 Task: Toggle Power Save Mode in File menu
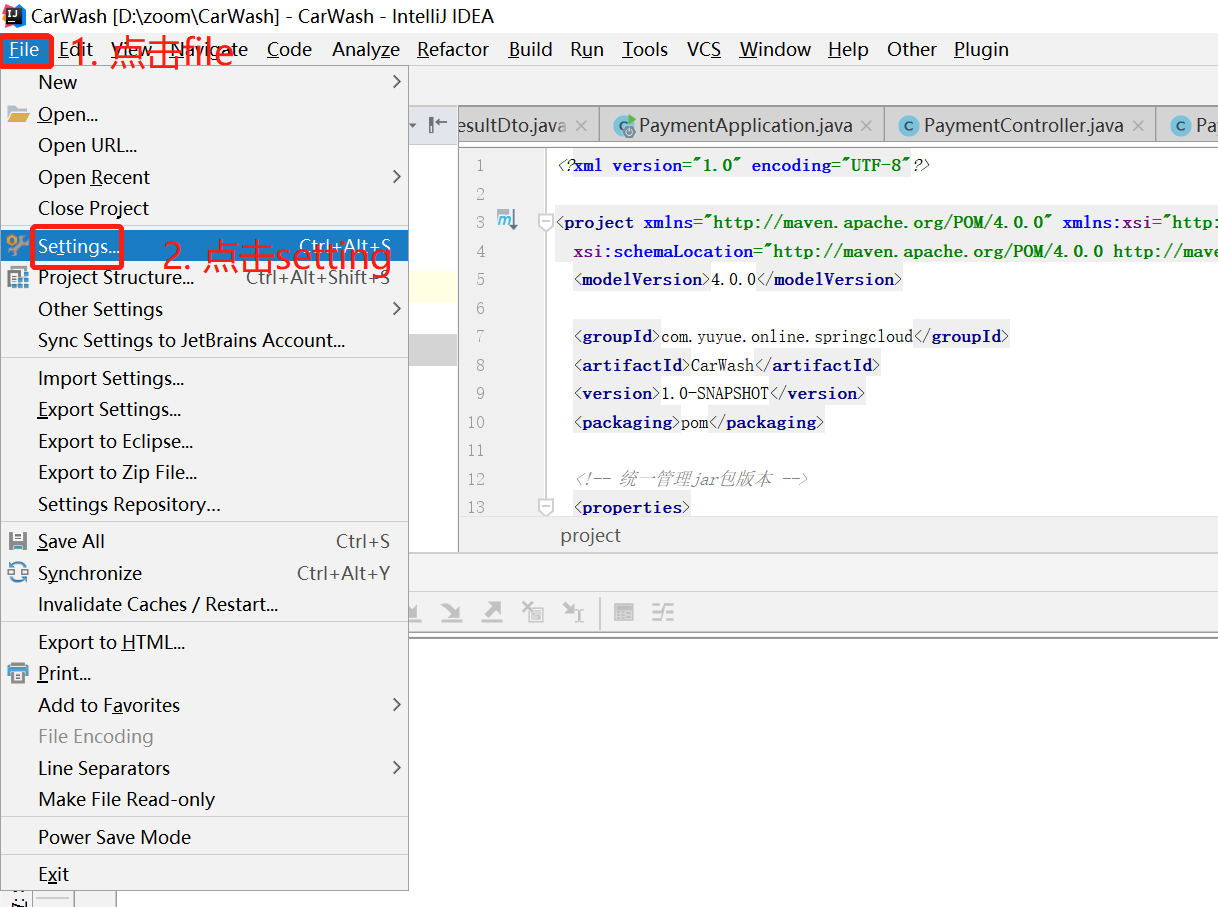204,837
